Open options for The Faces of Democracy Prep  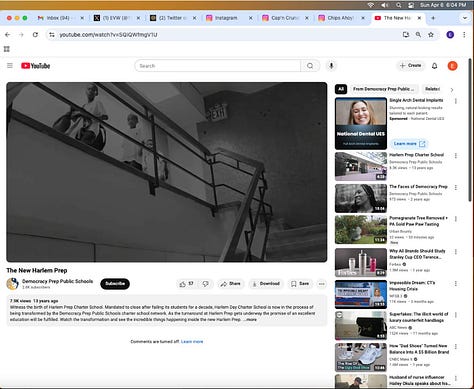point(456,187)
